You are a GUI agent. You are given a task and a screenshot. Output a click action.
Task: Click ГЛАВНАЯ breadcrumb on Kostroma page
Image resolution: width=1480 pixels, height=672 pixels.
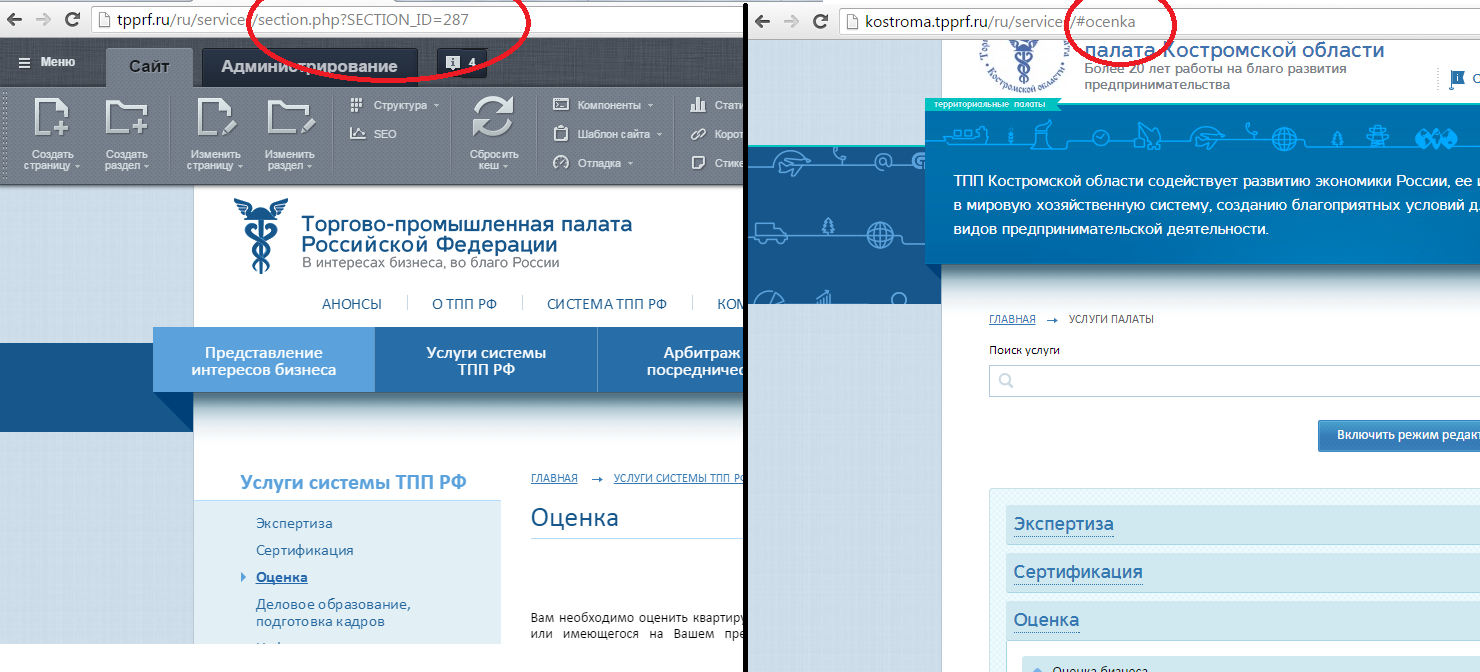coord(1012,319)
